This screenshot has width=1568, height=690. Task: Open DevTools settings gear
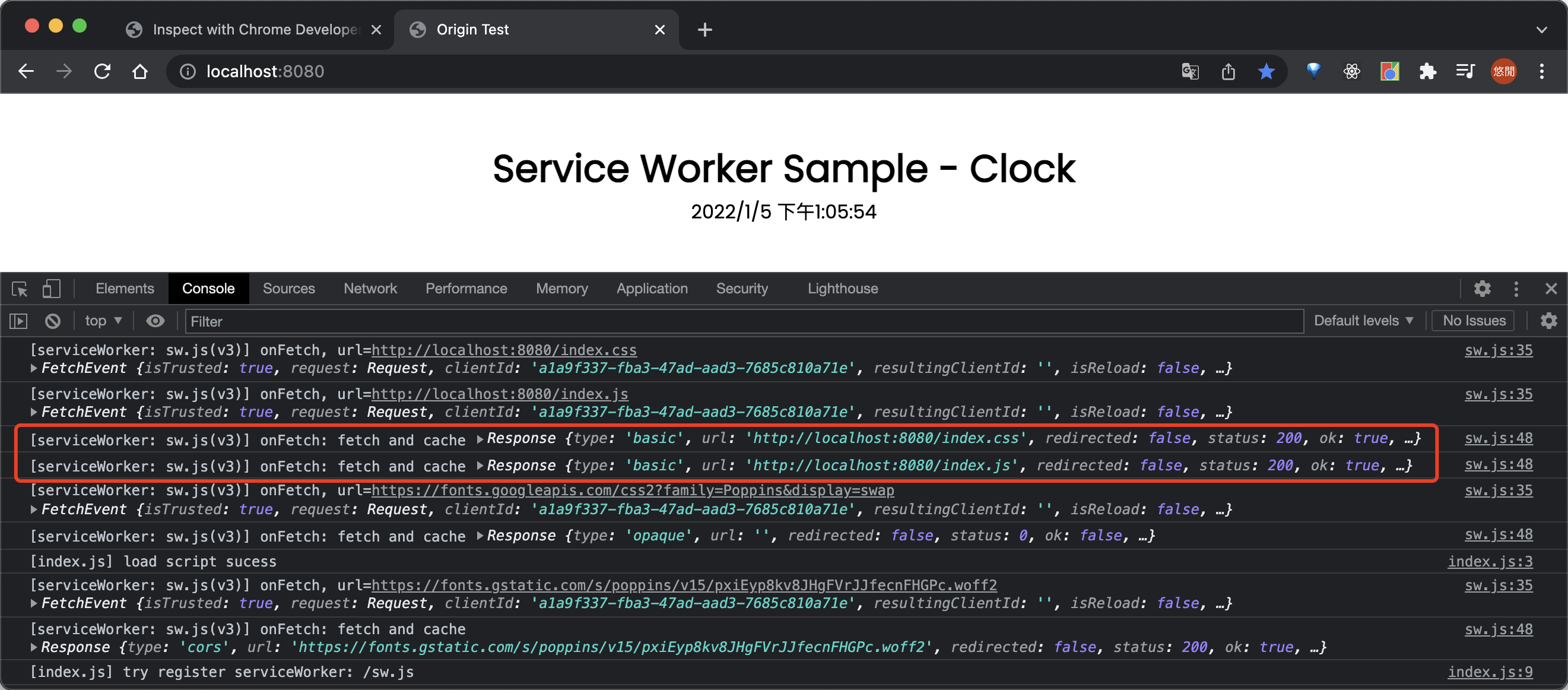point(1482,289)
